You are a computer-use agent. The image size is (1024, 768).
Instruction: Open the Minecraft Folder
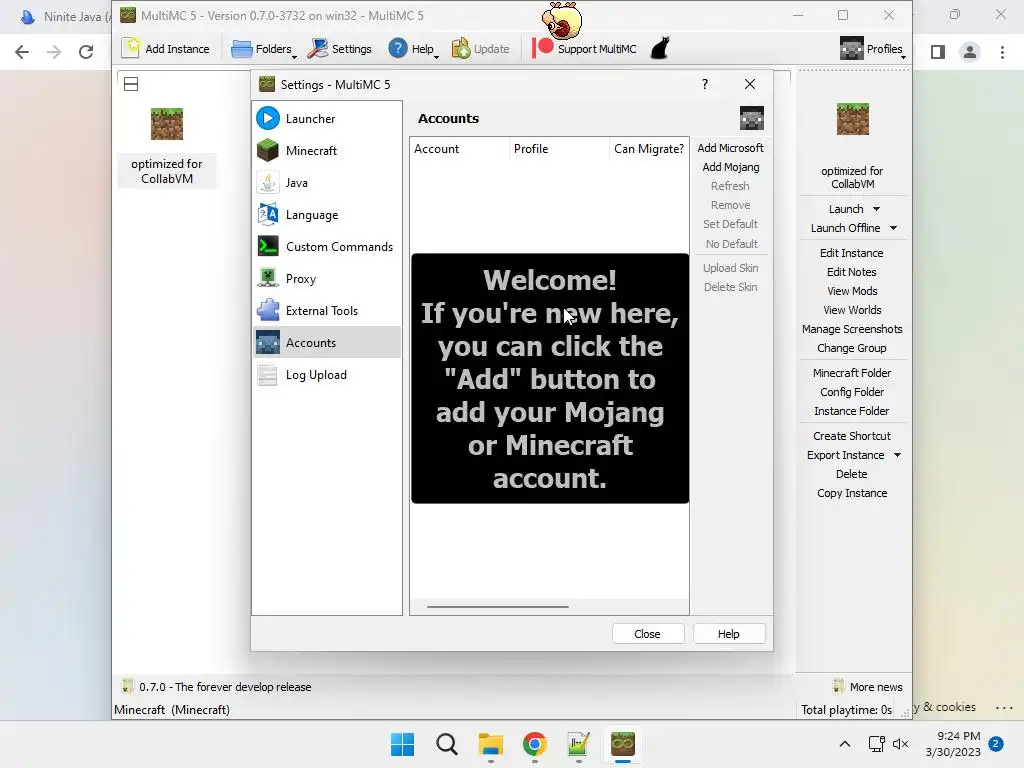pyautogui.click(x=852, y=373)
